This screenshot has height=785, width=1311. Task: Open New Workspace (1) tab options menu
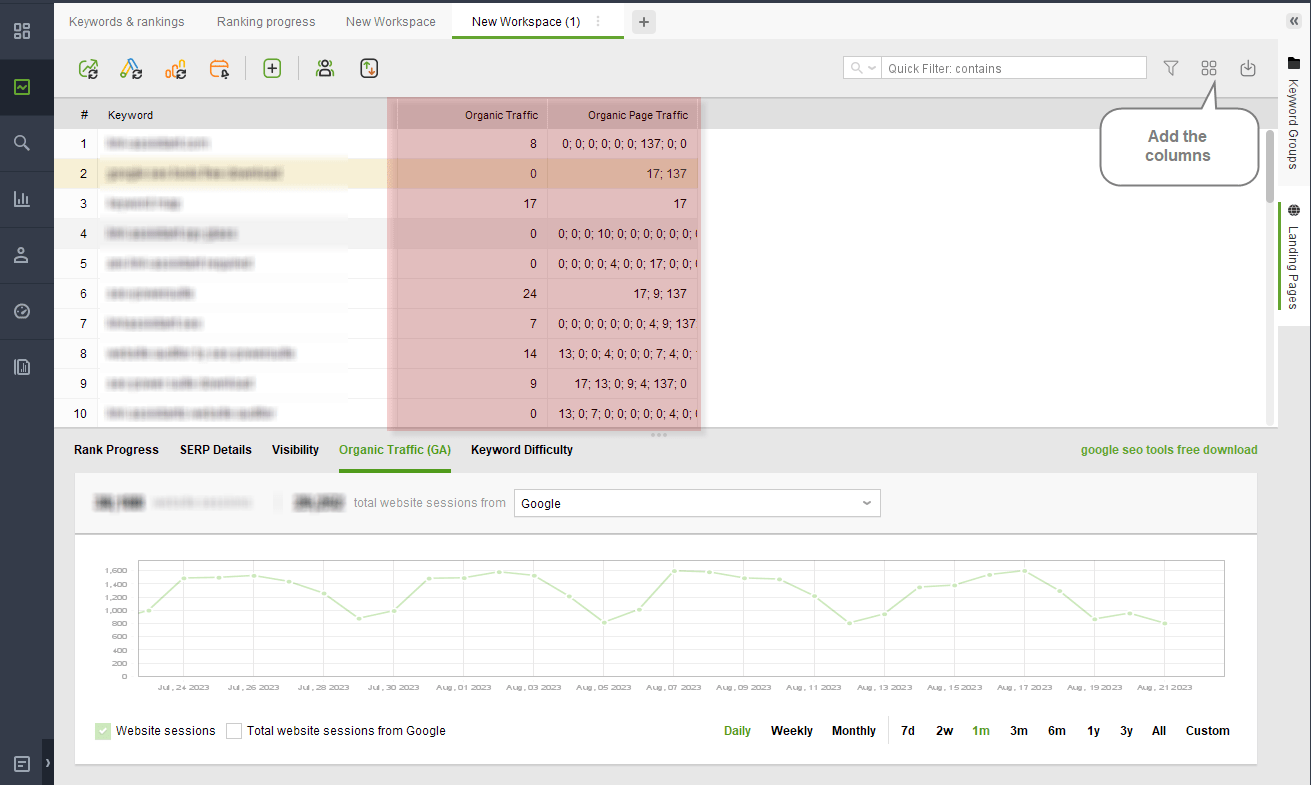coord(598,21)
